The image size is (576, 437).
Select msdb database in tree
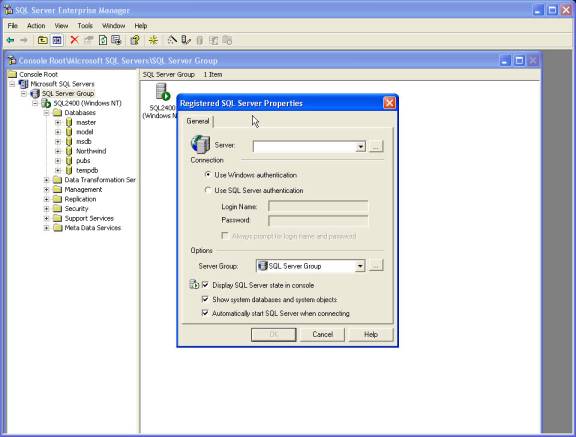[x=84, y=141]
